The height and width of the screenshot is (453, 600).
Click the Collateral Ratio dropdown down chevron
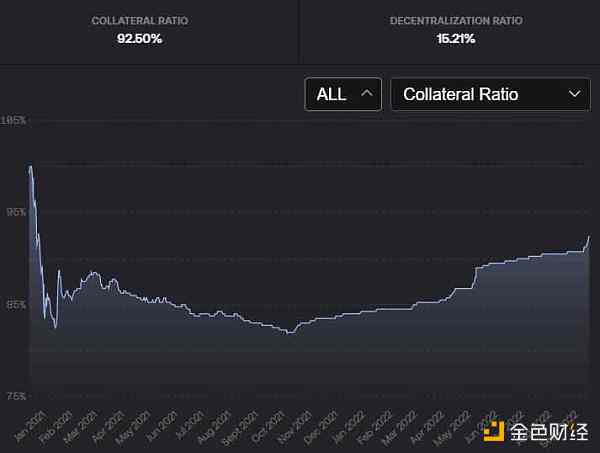[574, 94]
